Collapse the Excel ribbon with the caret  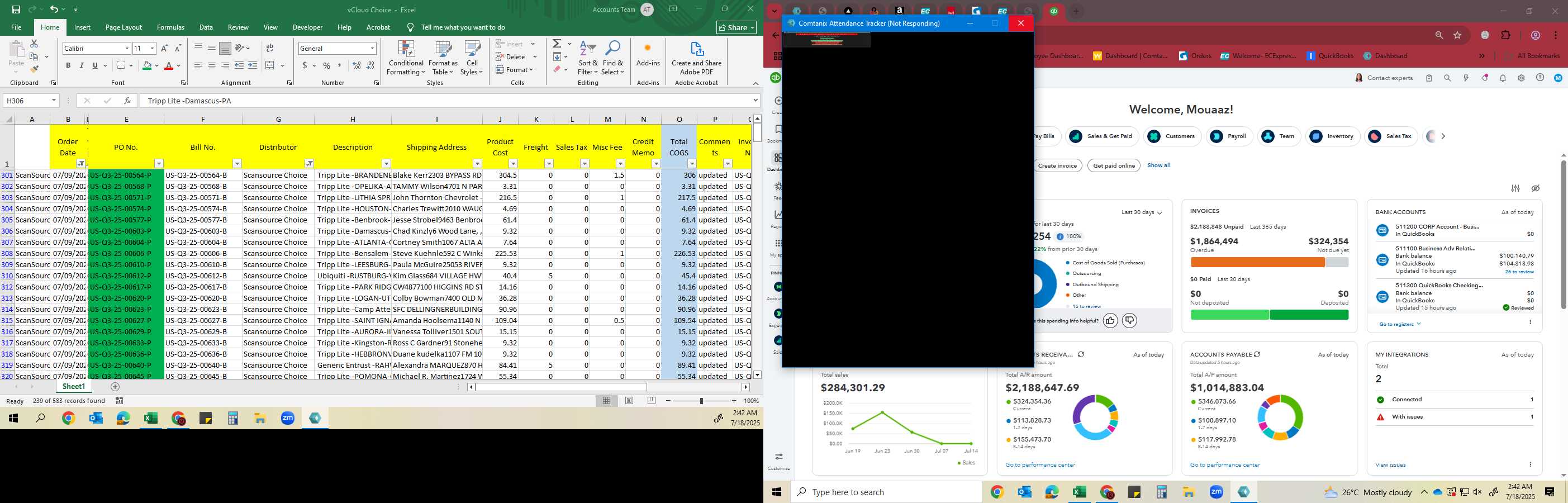[x=756, y=83]
